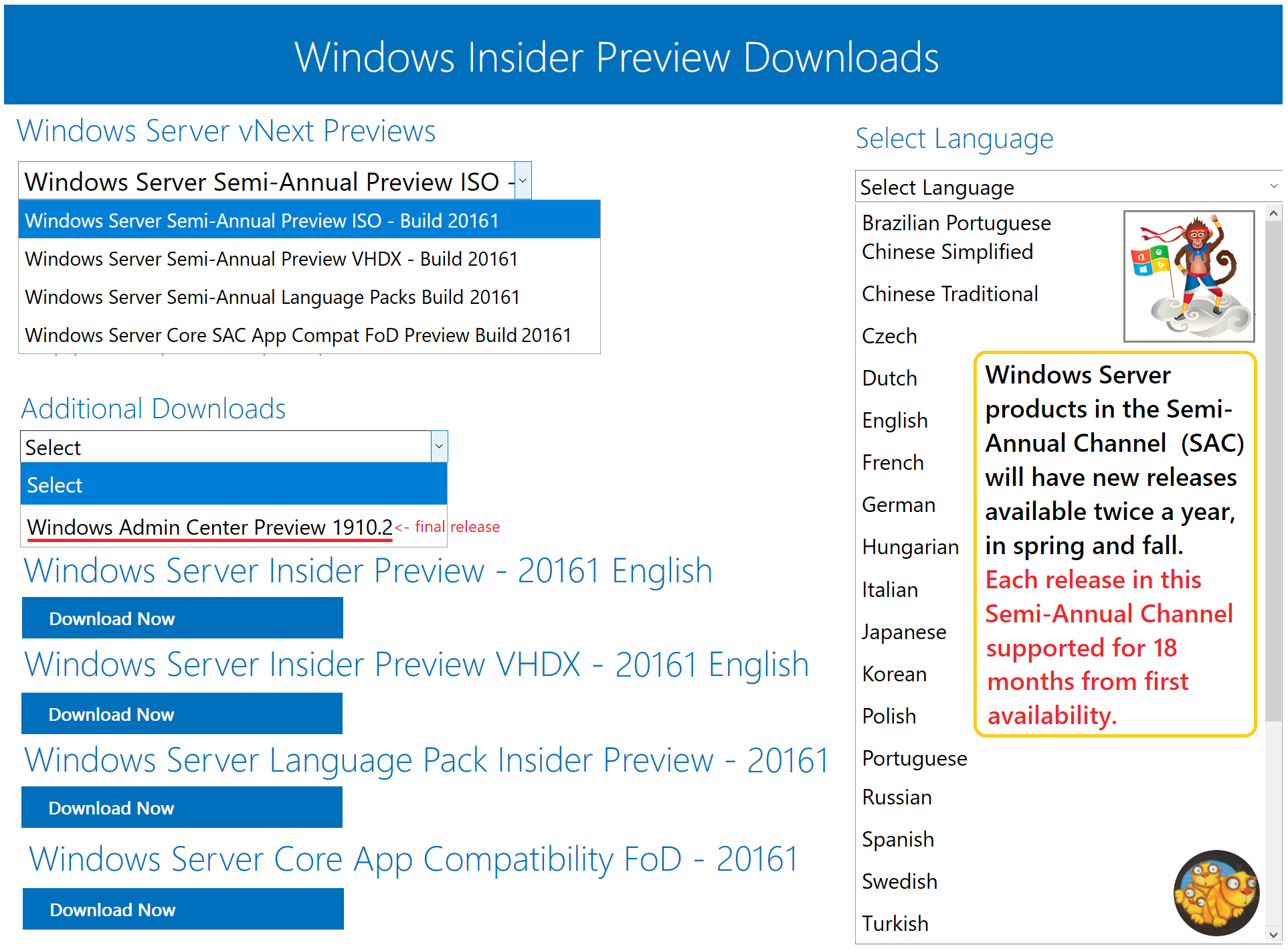Screen dimensions: 1288x949
Task: Download Windows Server Insider Preview 20161 English
Action: [x=182, y=618]
